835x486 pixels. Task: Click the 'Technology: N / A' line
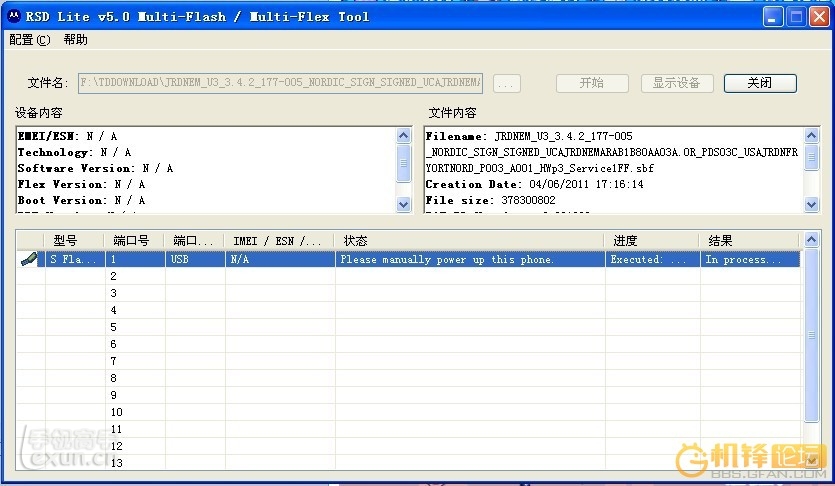(74, 152)
